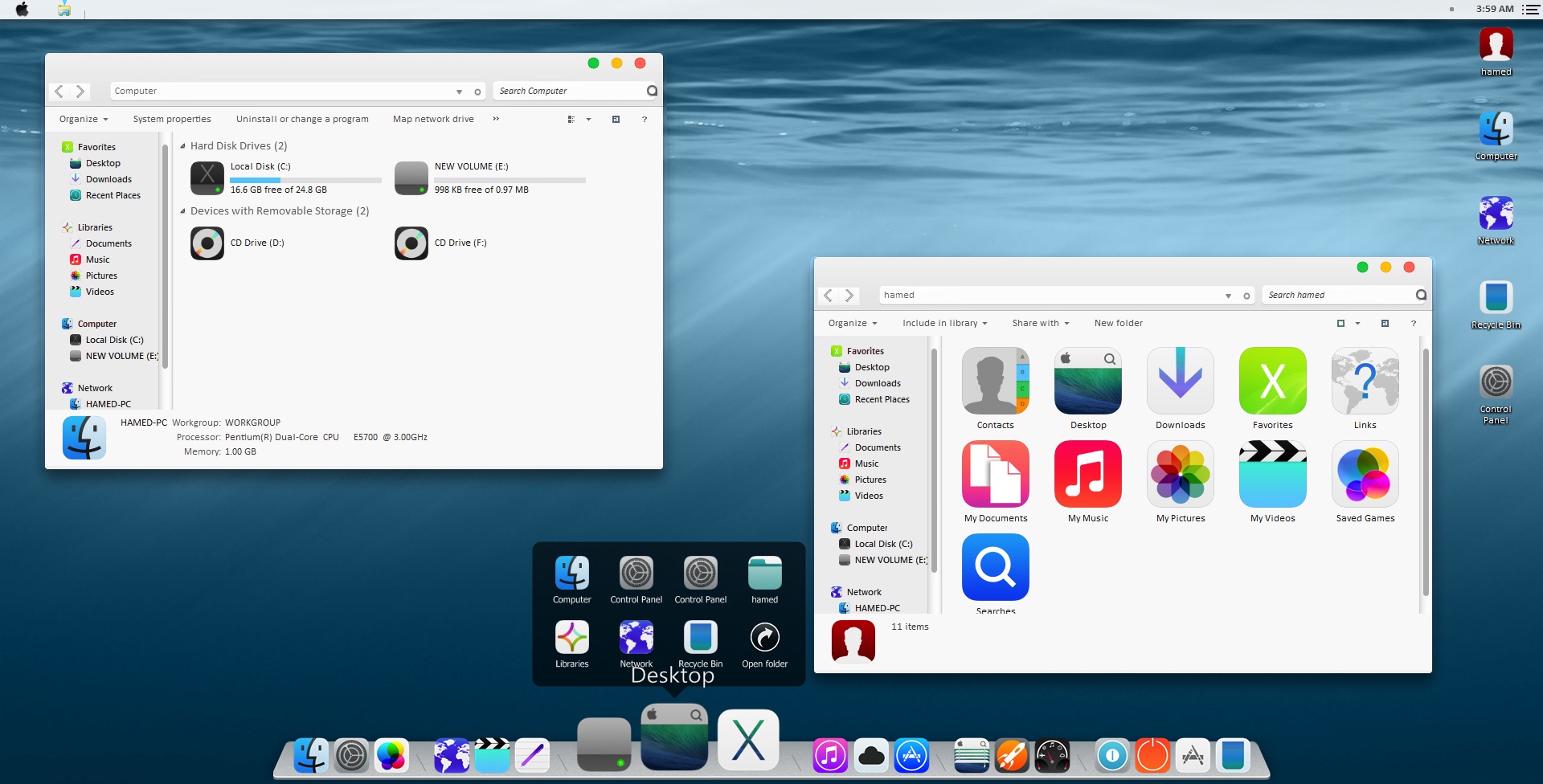Image resolution: width=1543 pixels, height=784 pixels.
Task: Expand the Include in library dropdown
Action: 944,324
